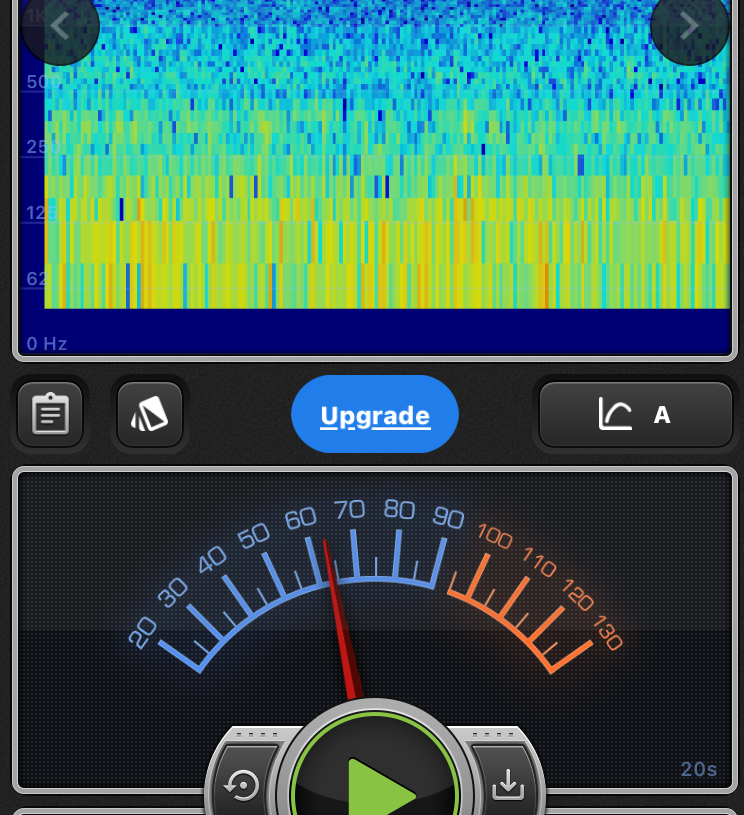Tap the 20s duration label
744x815 pixels.
coord(699,769)
